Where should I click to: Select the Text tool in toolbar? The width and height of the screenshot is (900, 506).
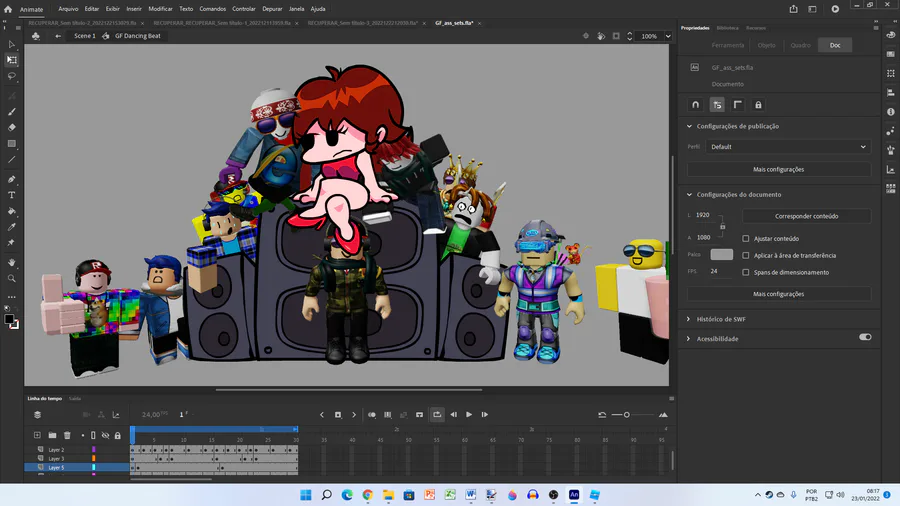point(12,195)
